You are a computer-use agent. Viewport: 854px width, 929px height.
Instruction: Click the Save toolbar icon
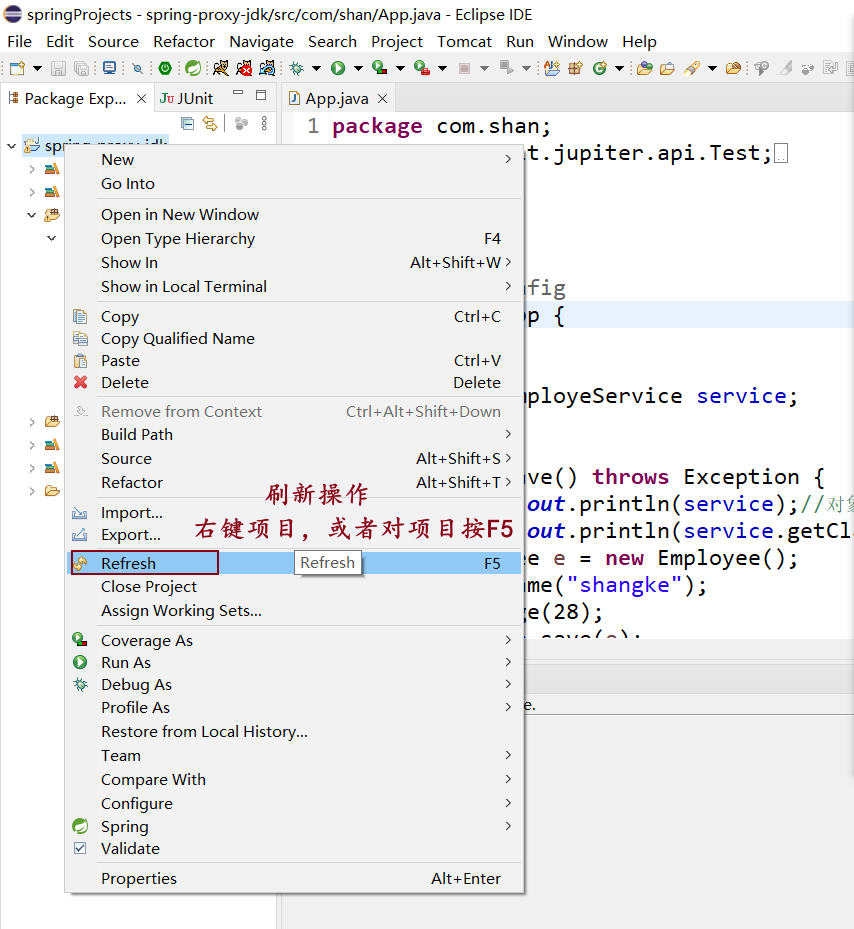(58, 69)
